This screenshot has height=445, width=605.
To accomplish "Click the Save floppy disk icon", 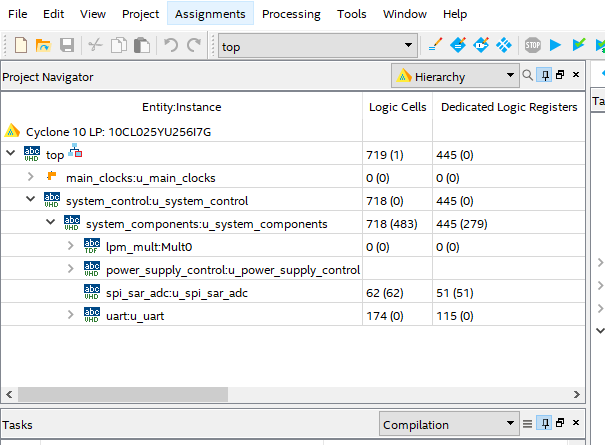I will (67, 45).
